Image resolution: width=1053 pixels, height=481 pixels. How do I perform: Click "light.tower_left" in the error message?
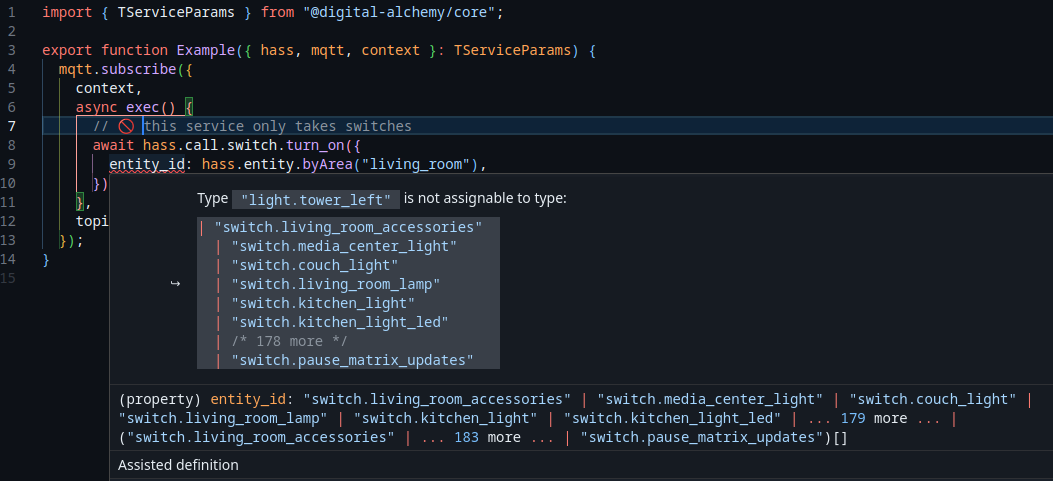pyautogui.click(x=316, y=199)
